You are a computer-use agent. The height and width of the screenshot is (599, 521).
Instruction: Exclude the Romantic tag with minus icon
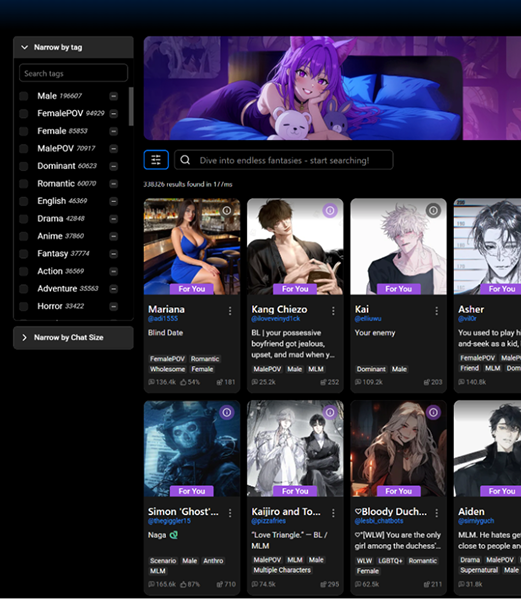tap(113, 184)
